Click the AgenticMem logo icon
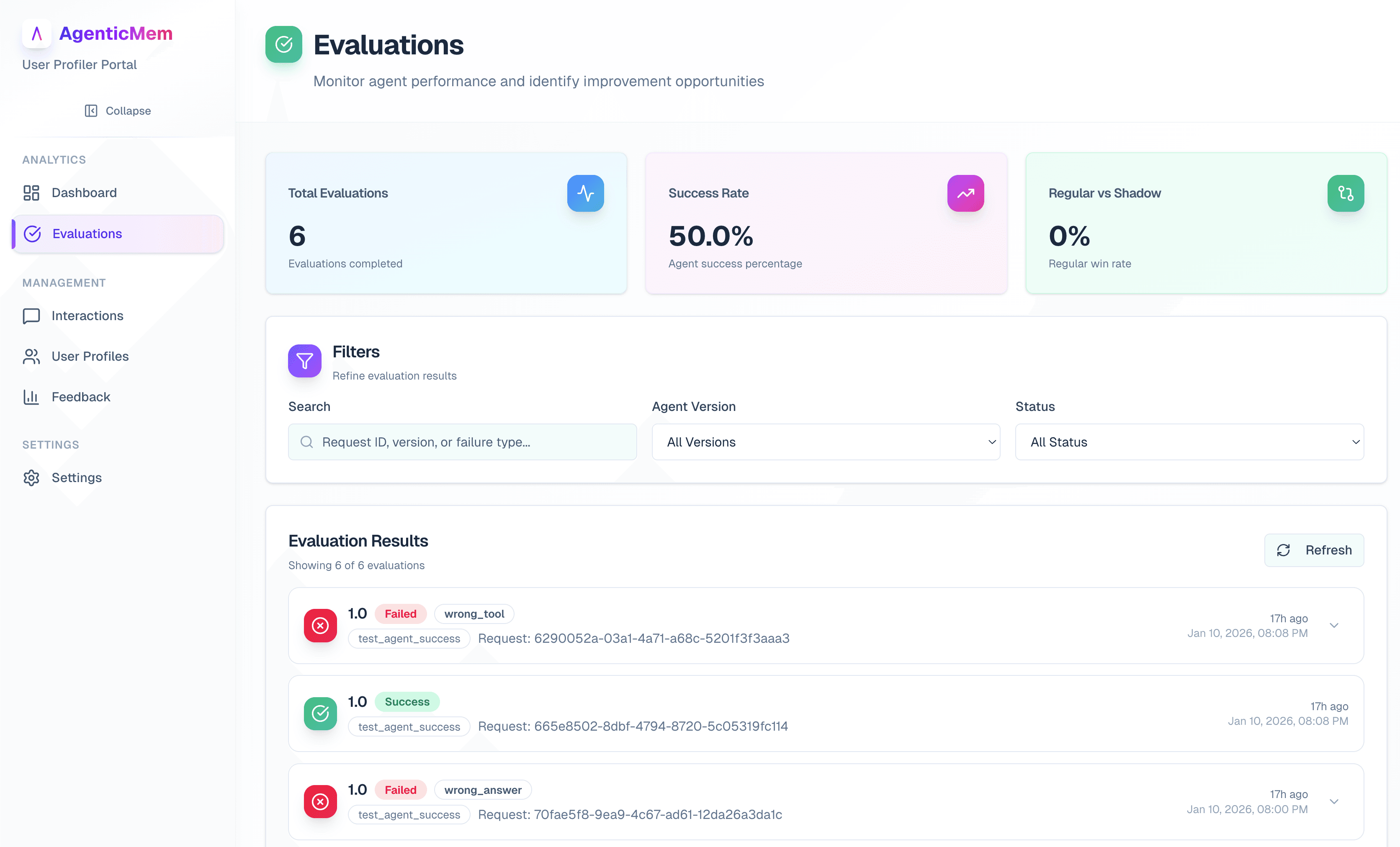 [36, 33]
